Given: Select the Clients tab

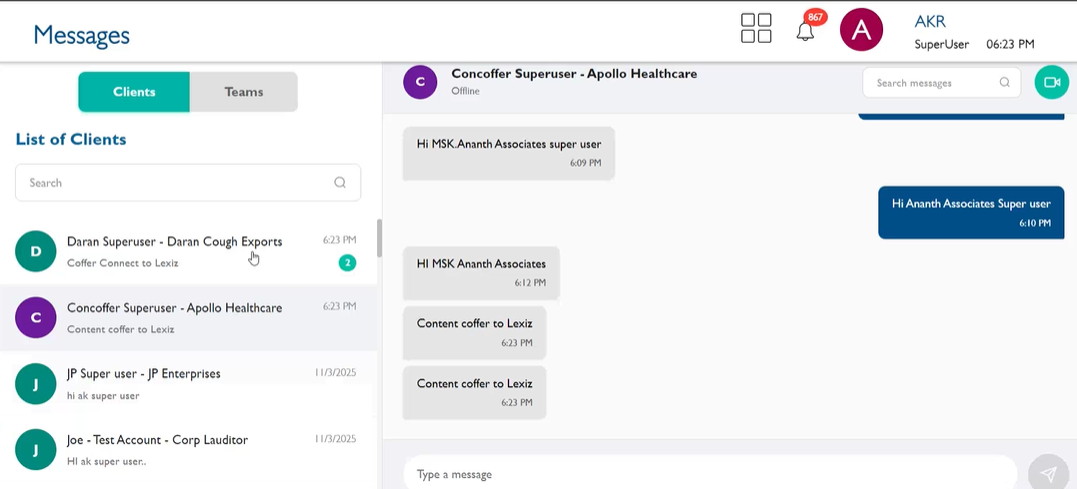Looking at the screenshot, I should pos(134,92).
